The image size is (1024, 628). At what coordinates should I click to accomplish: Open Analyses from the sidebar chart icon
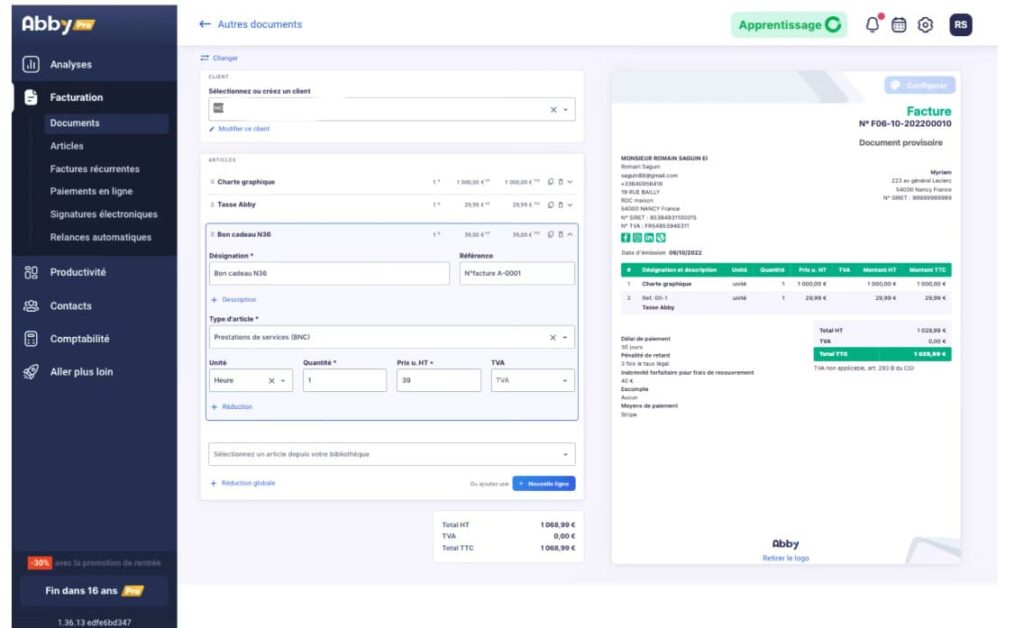tap(31, 64)
